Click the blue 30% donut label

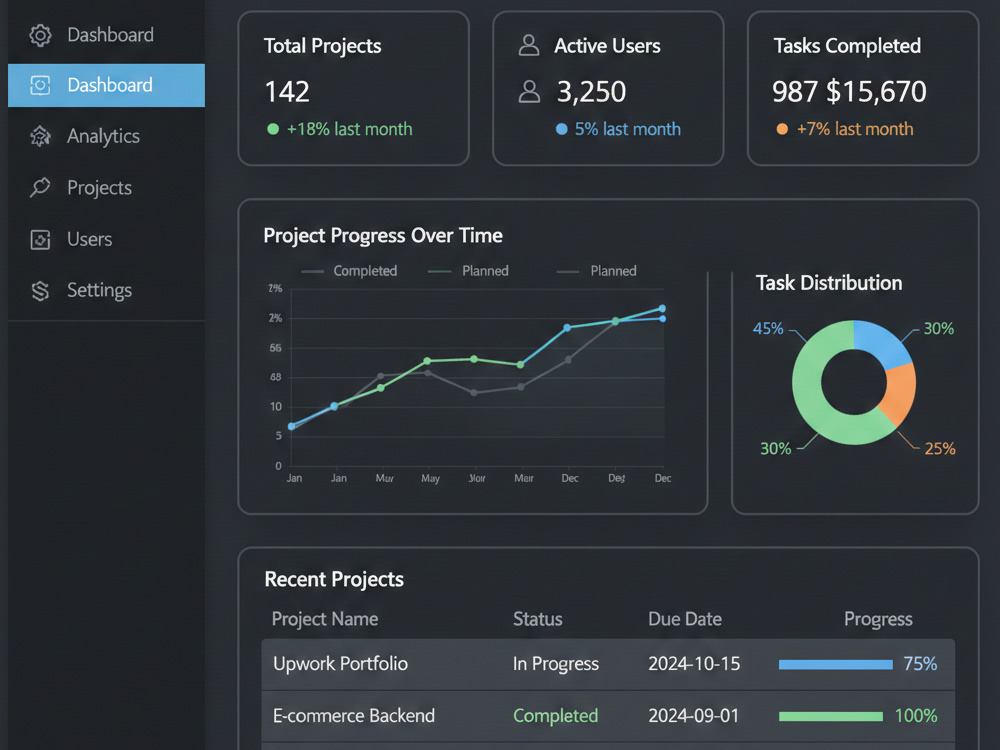point(939,329)
